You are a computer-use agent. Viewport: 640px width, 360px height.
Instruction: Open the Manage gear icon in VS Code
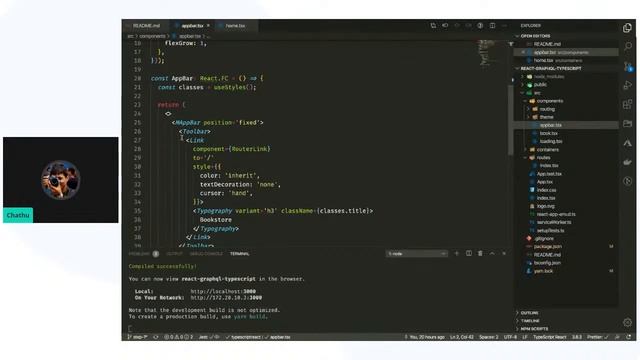(628, 322)
